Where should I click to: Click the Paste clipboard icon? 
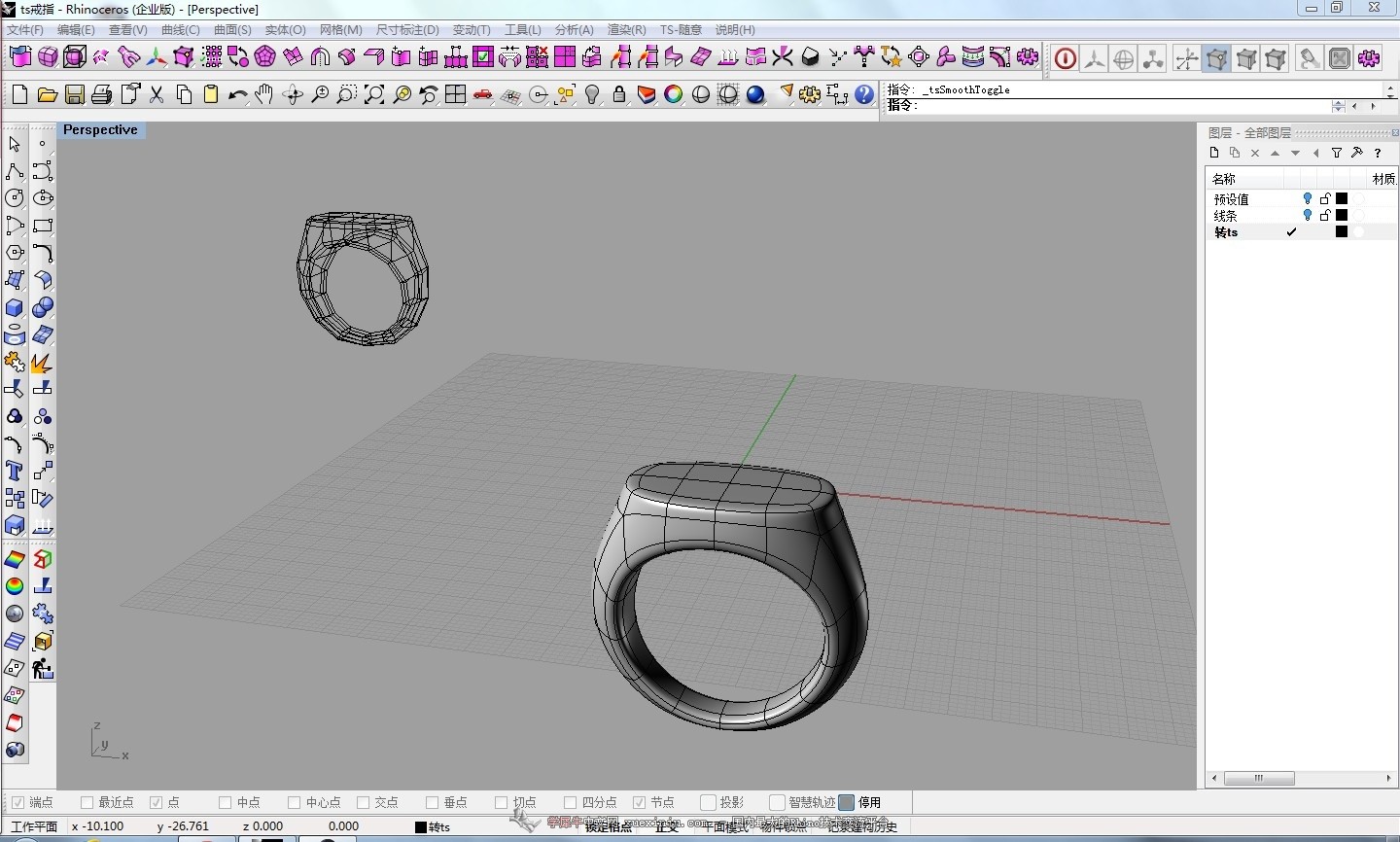210,94
